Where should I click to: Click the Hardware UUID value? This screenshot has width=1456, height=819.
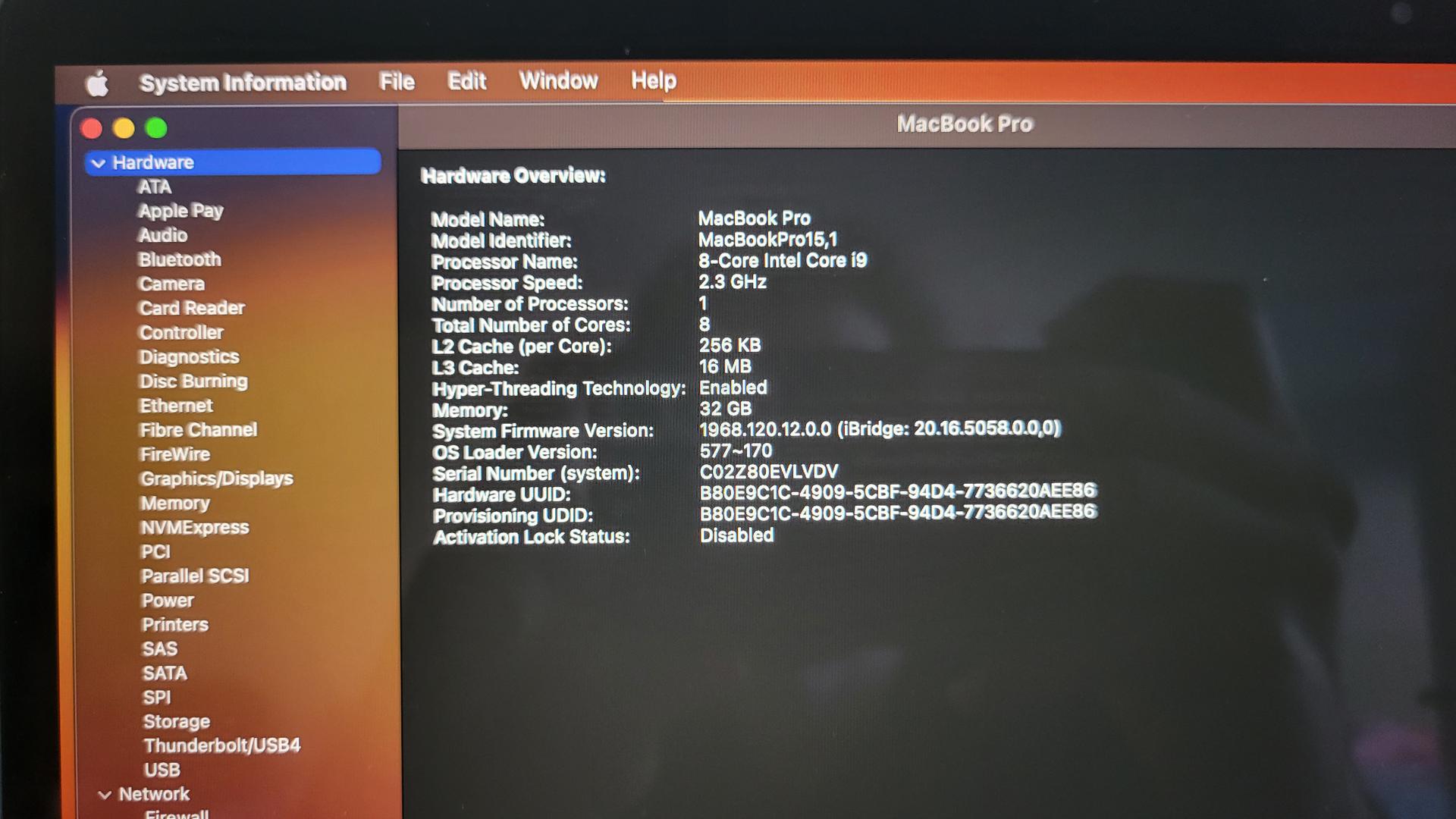click(898, 491)
